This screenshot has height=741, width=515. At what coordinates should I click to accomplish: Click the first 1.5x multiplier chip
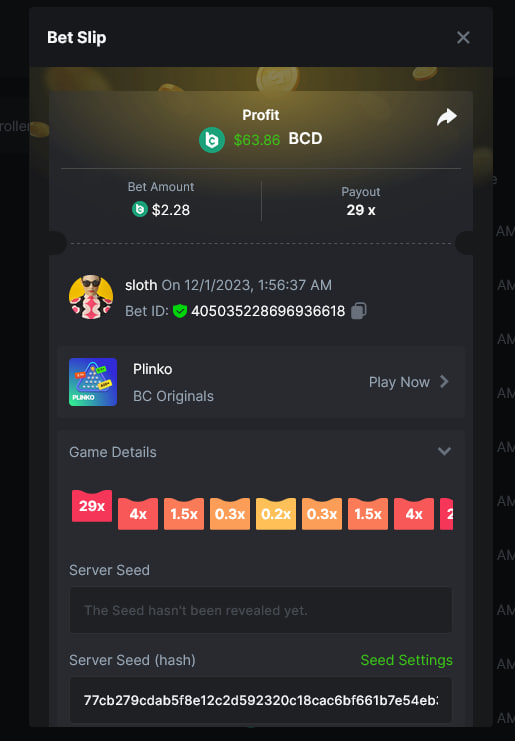point(184,514)
